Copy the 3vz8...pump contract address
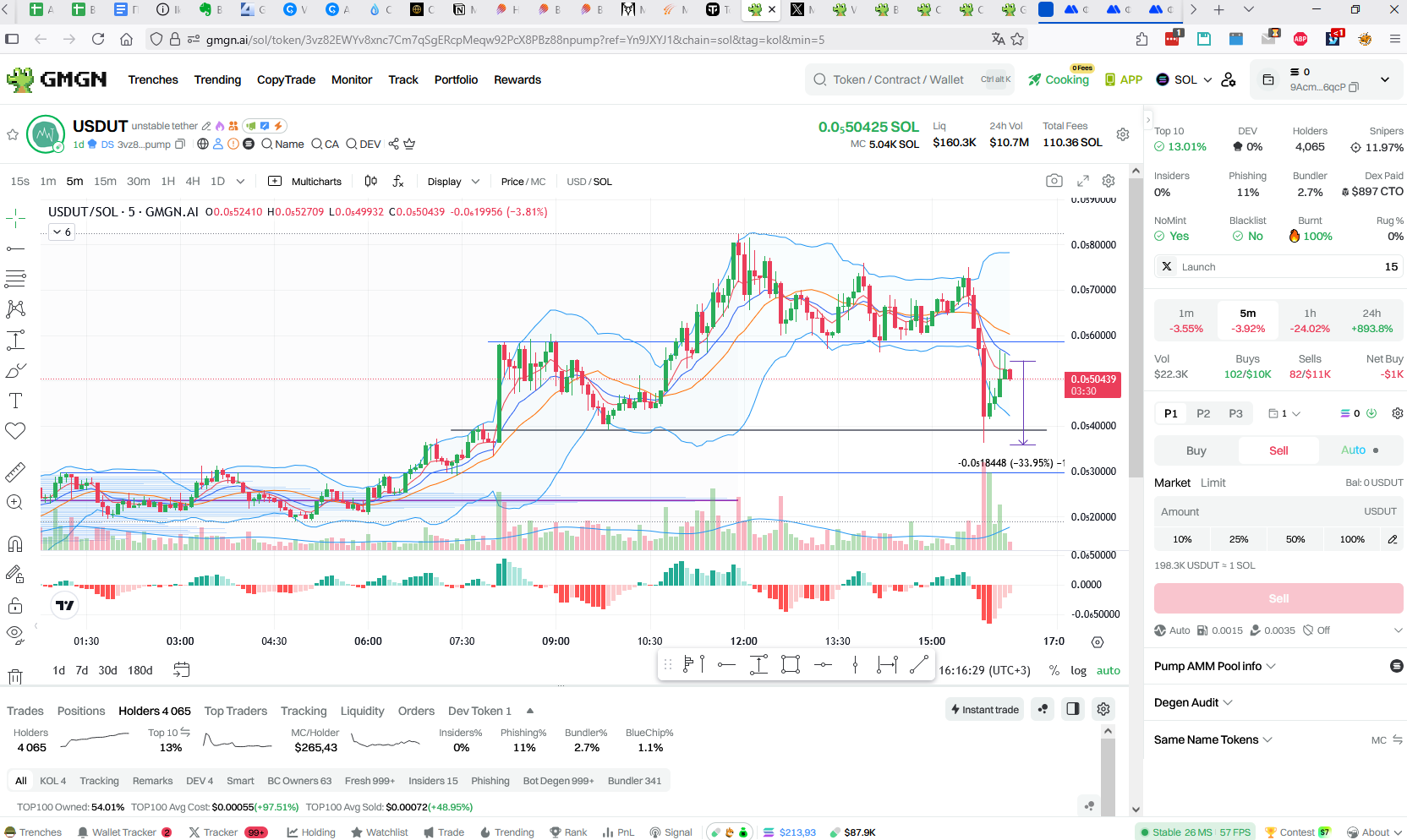 click(x=180, y=145)
